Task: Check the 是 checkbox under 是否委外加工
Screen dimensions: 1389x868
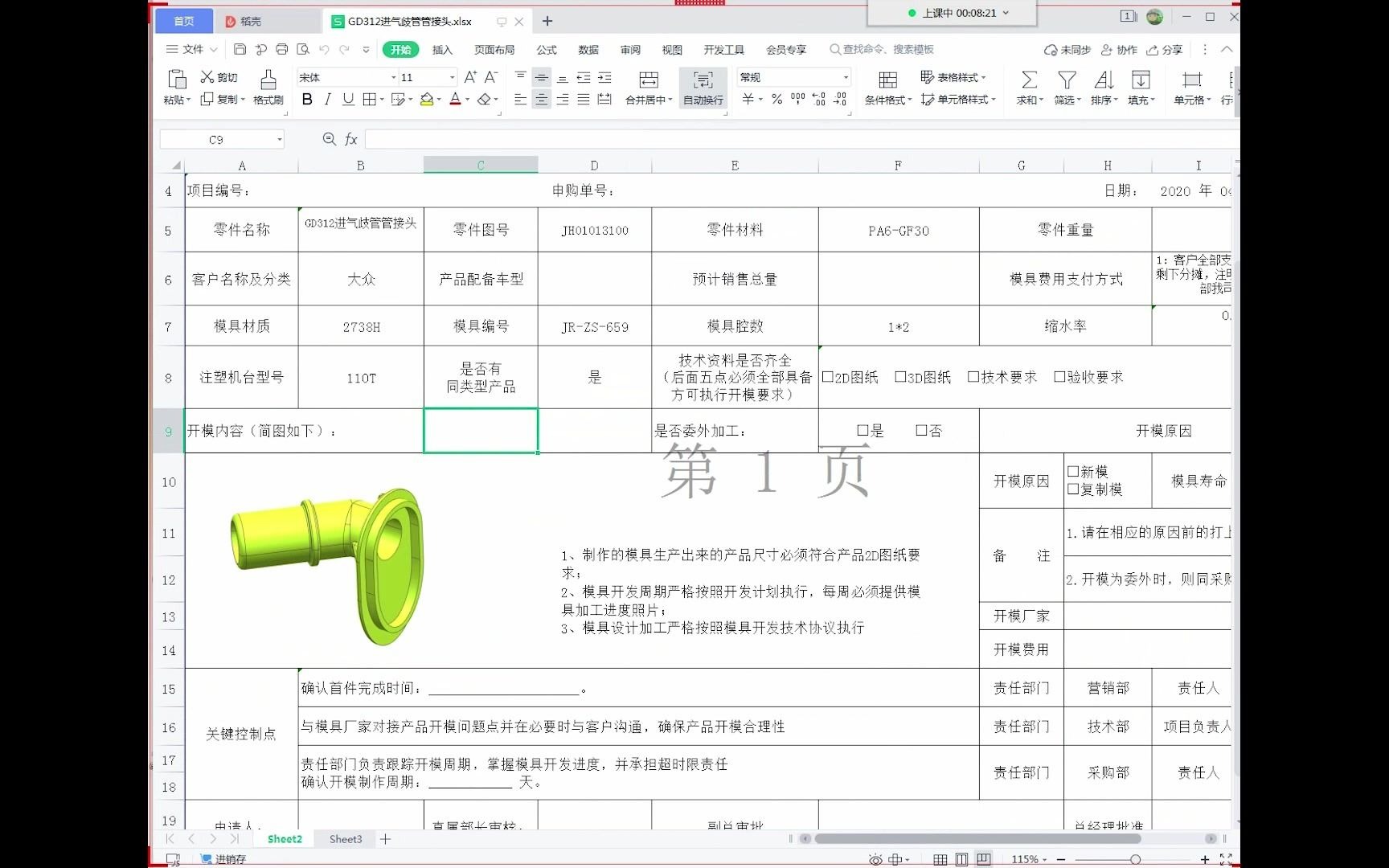Action: pyautogui.click(x=863, y=430)
